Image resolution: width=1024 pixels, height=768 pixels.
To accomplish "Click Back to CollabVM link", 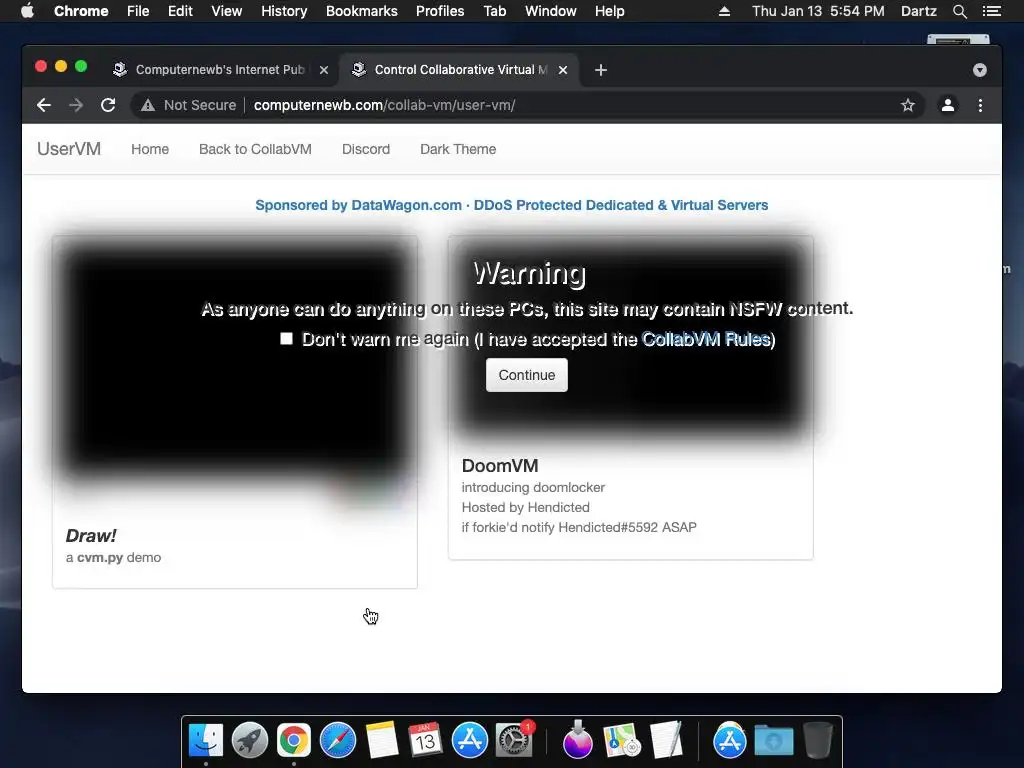I will 255,149.
